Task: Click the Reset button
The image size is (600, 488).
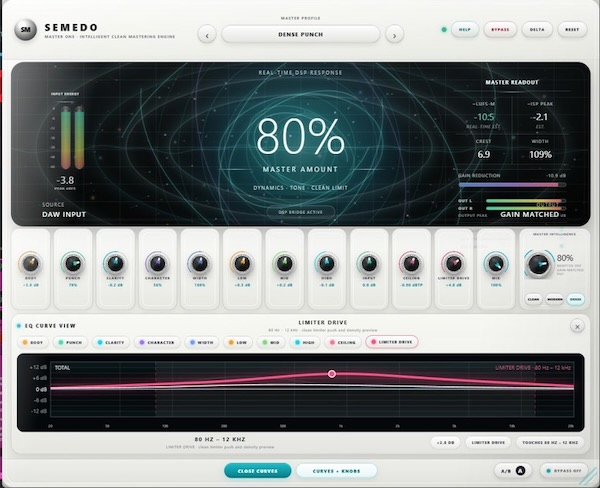Action: 572,29
